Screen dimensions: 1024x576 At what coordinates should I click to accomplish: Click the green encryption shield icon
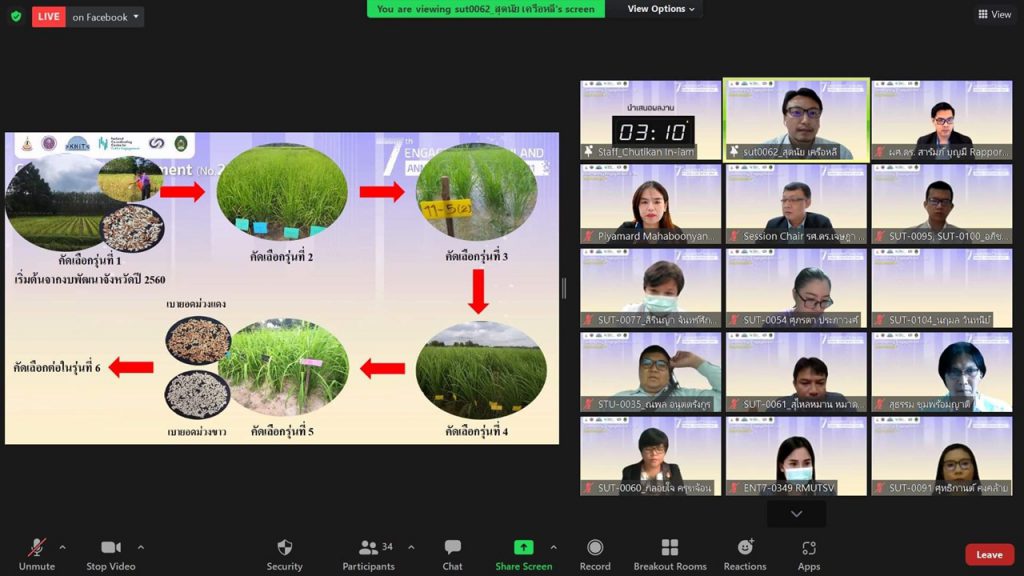[16, 16]
